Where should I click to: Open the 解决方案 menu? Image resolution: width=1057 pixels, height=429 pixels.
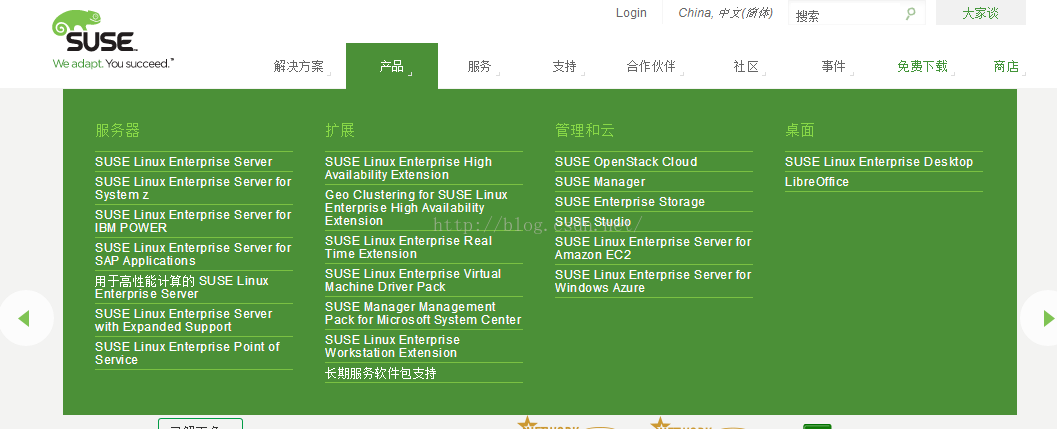pos(299,66)
